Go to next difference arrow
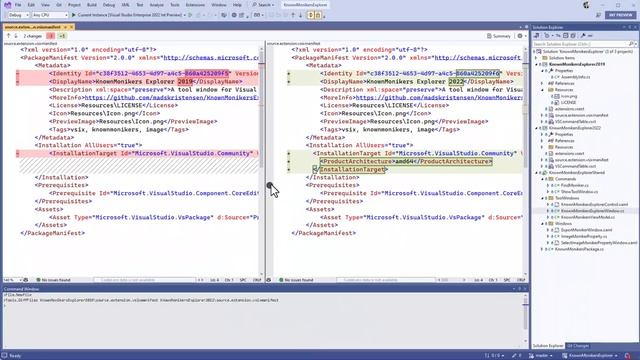Viewport: 640px width, 360px height. pos(16,36)
